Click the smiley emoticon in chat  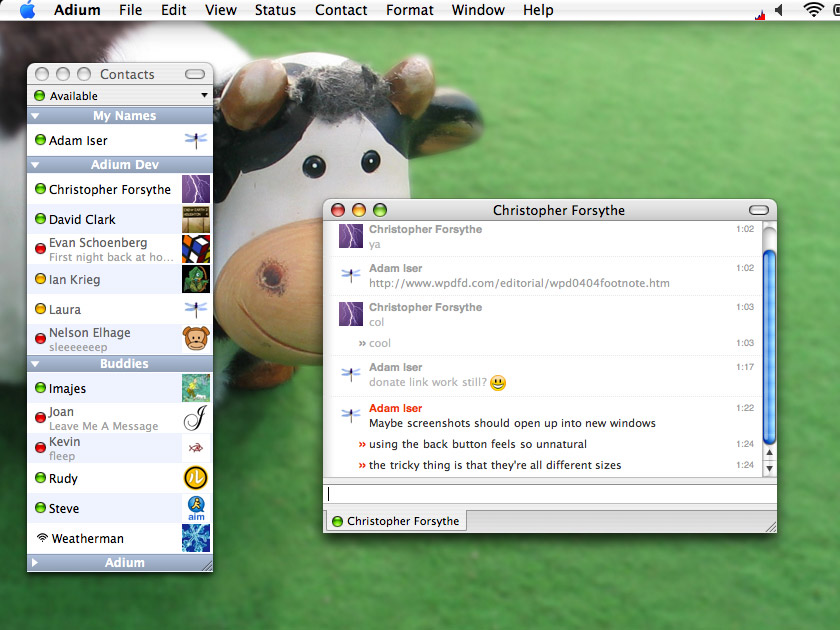click(x=498, y=382)
